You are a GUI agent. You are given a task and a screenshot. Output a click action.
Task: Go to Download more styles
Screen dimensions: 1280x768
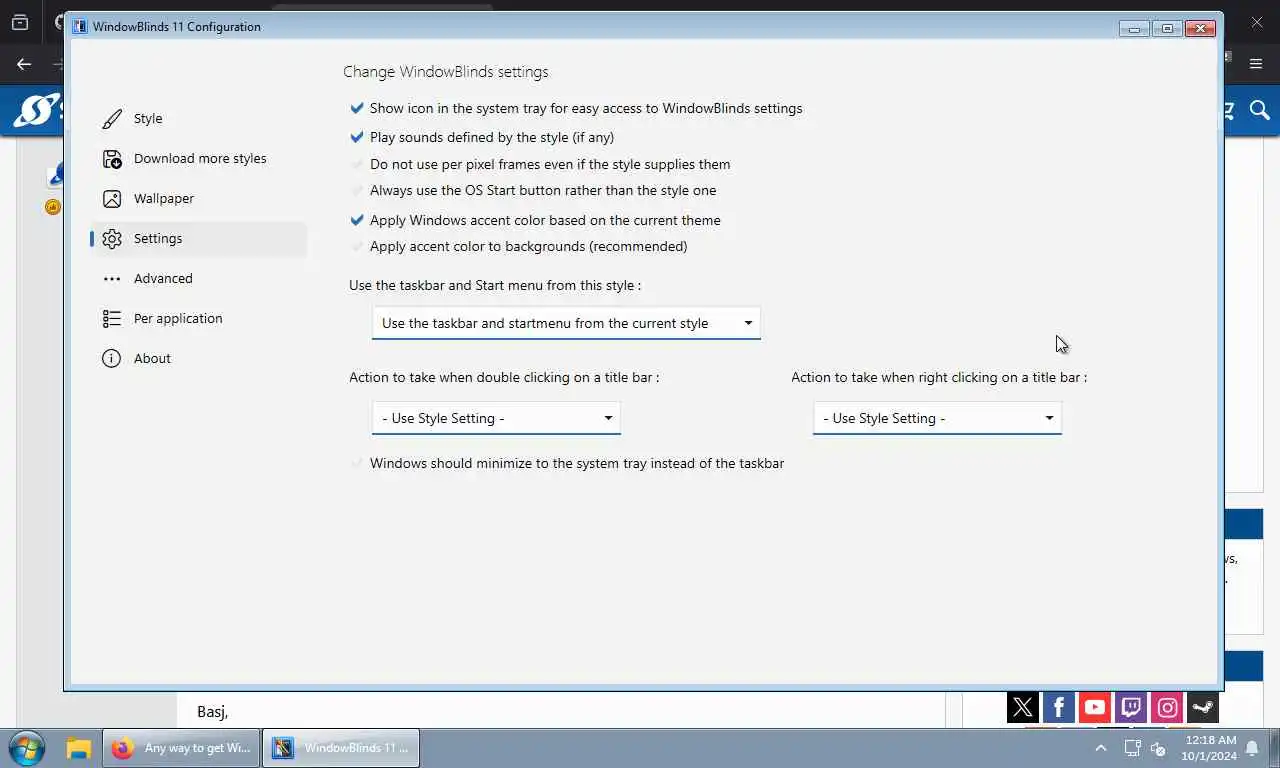[x=199, y=159]
